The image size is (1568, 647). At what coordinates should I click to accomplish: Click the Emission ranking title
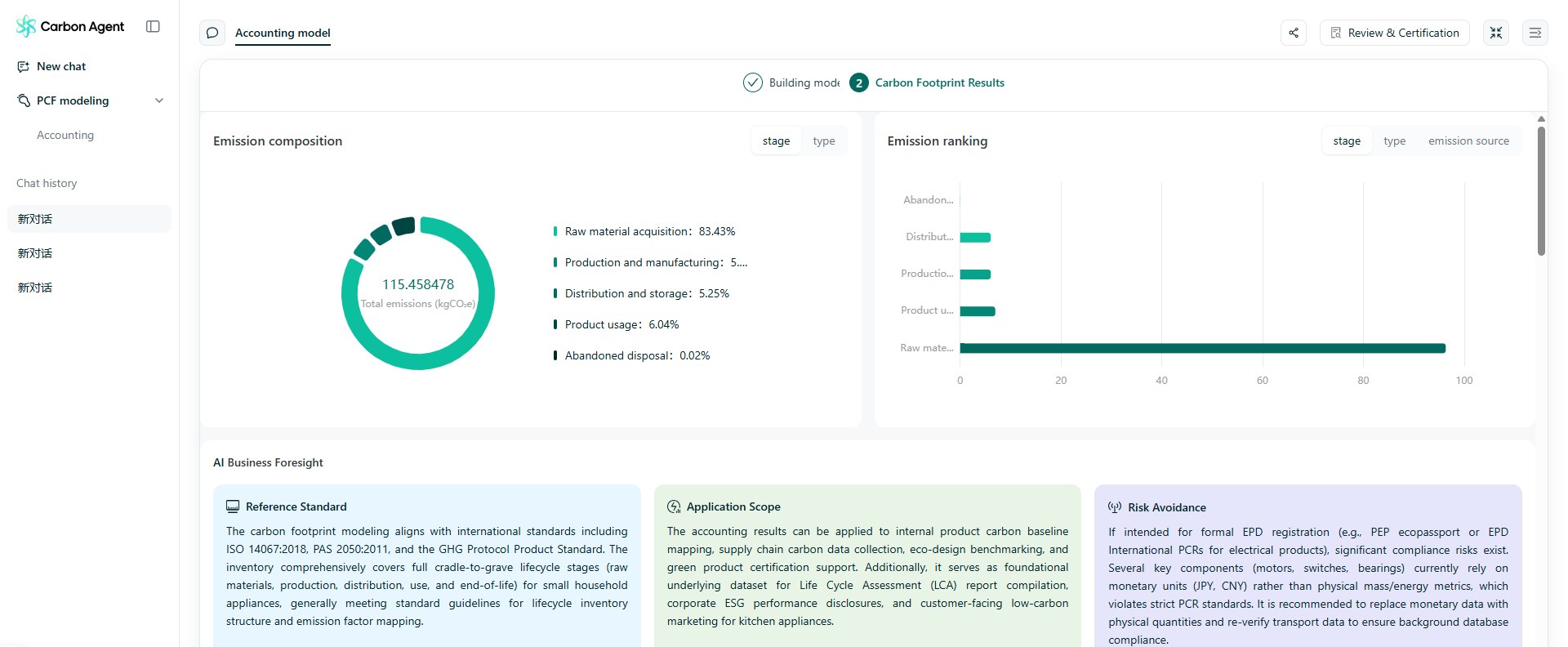[938, 141]
